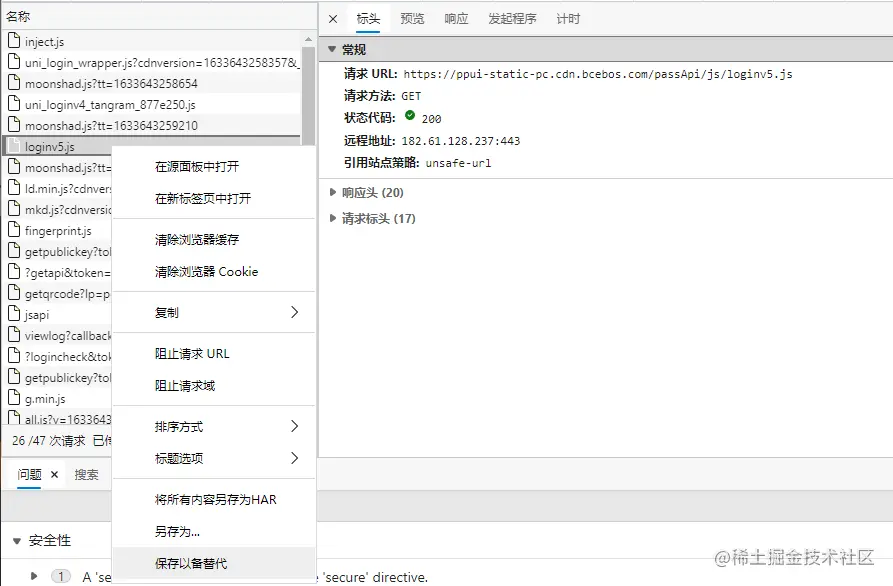893x586 pixels.
Task: Collapse the 安全性 issues group
Action: click(17, 540)
